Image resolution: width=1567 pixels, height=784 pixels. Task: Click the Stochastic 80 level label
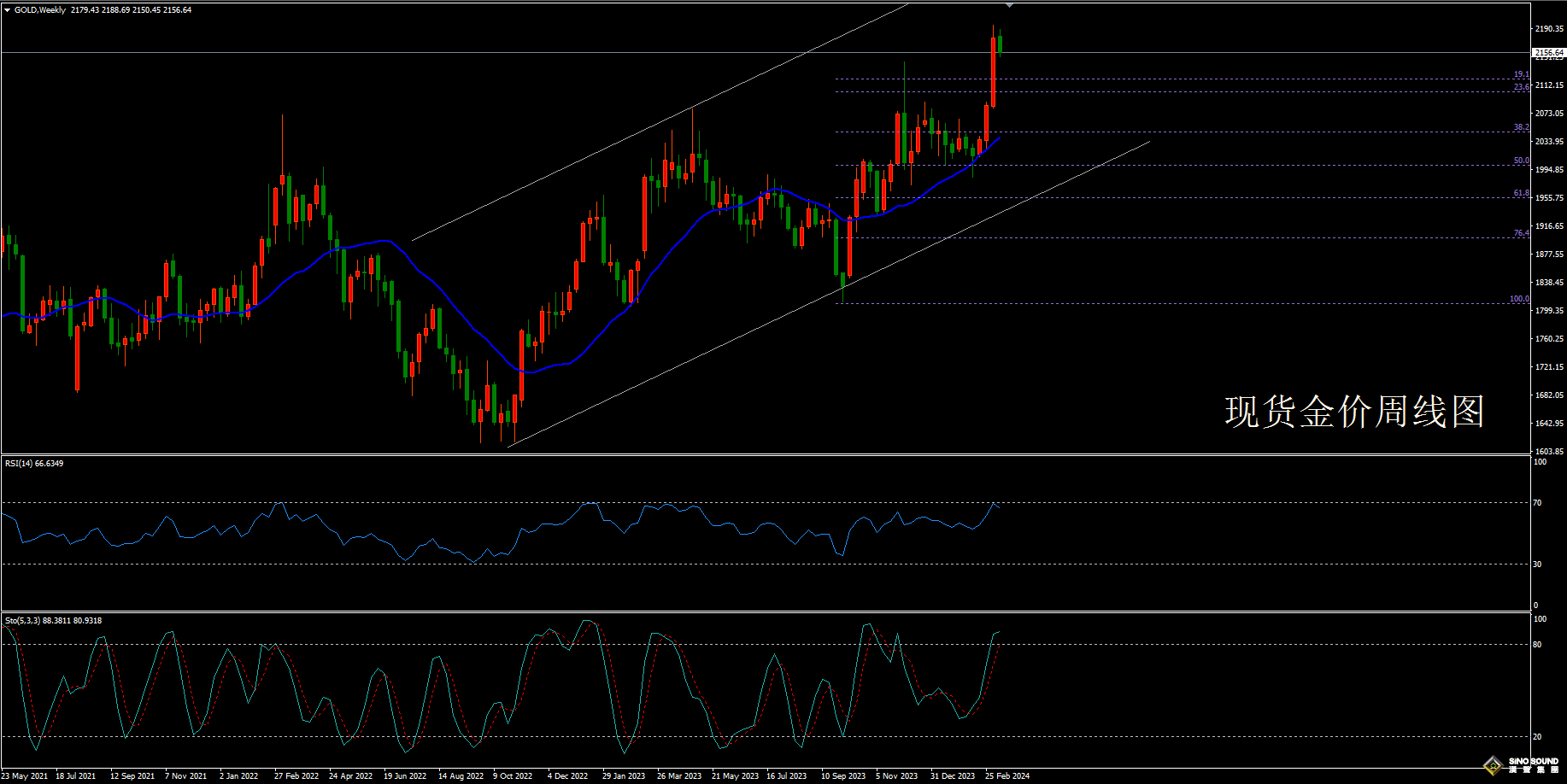(x=1538, y=645)
